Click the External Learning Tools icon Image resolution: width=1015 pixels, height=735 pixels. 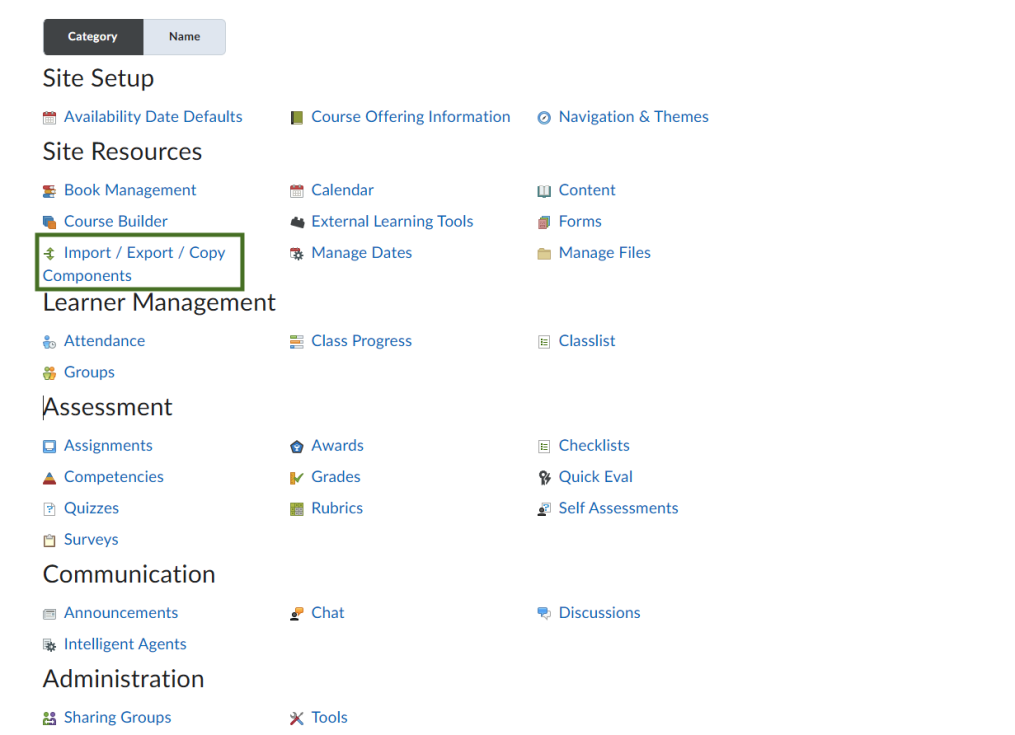[296, 222]
